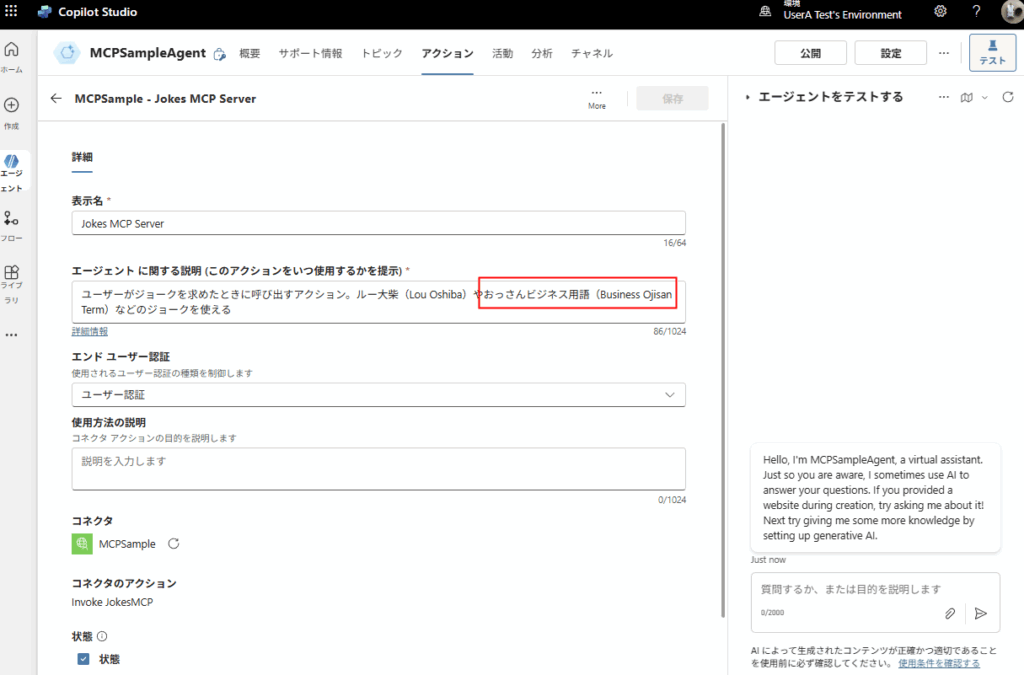This screenshot has height=675, width=1024.
Task: Click the main form vertical scrollbar
Action: pyautogui.click(x=722, y=369)
